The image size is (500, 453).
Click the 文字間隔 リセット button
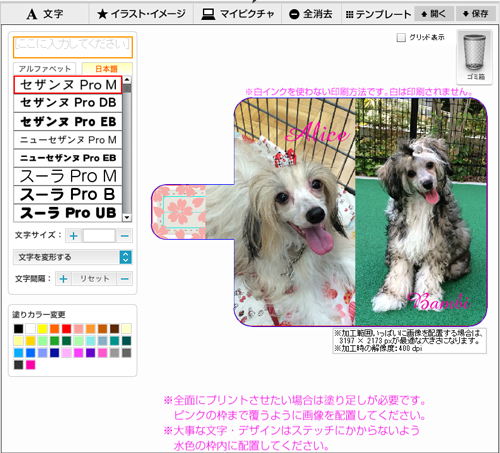(x=95, y=279)
